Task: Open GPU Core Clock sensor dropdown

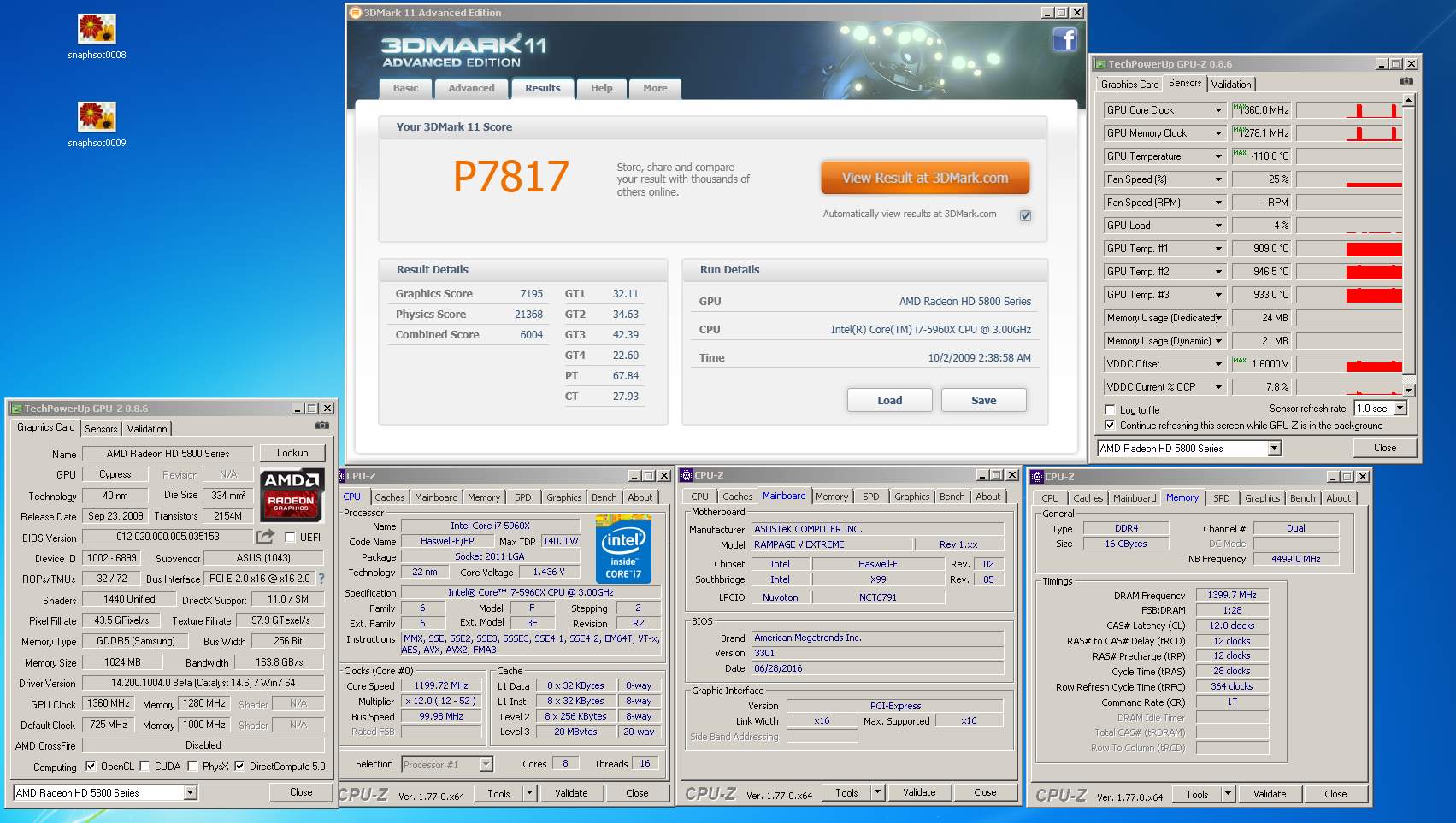Action: pos(1218,110)
